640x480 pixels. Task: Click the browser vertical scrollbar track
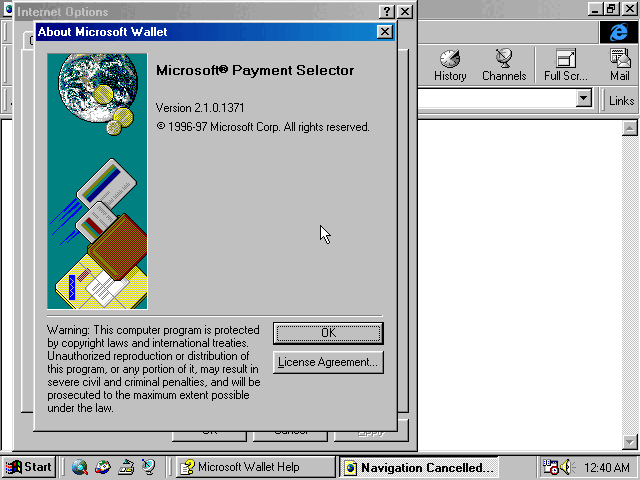click(x=629, y=285)
